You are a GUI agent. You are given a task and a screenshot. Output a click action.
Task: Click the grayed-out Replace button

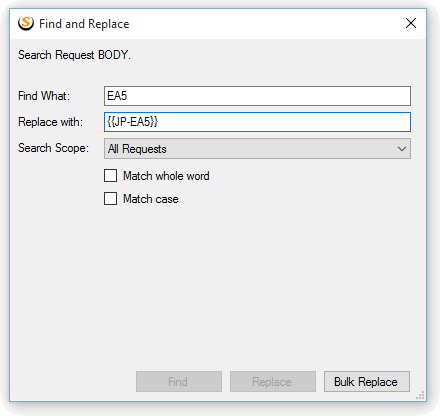(273, 382)
